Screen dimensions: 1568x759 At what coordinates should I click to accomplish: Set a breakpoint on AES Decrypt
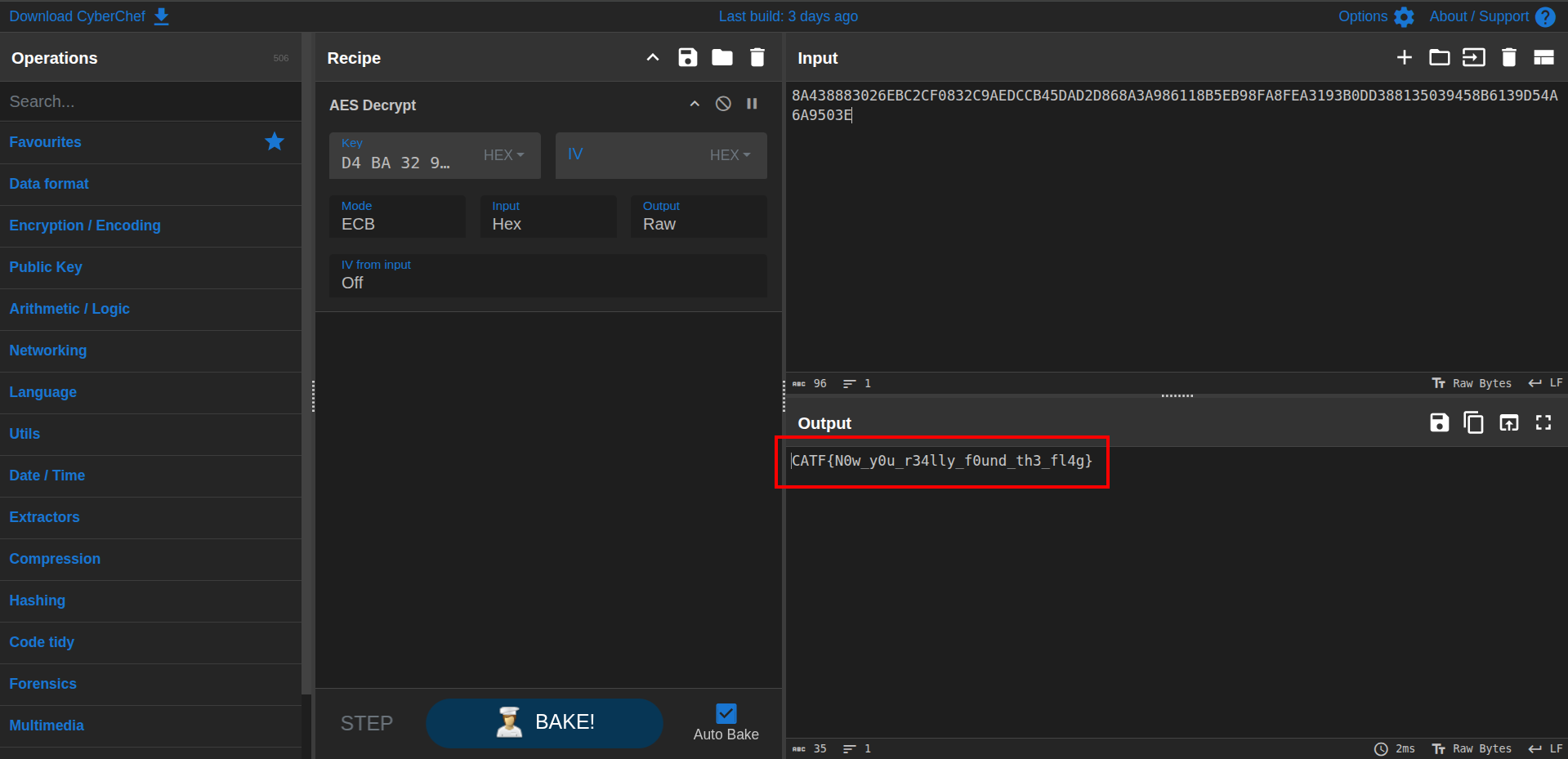tap(752, 104)
